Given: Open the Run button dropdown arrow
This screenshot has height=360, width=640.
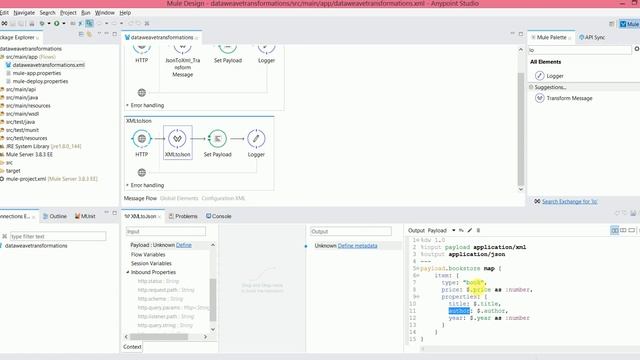Looking at the screenshot, I should pos(64,24).
